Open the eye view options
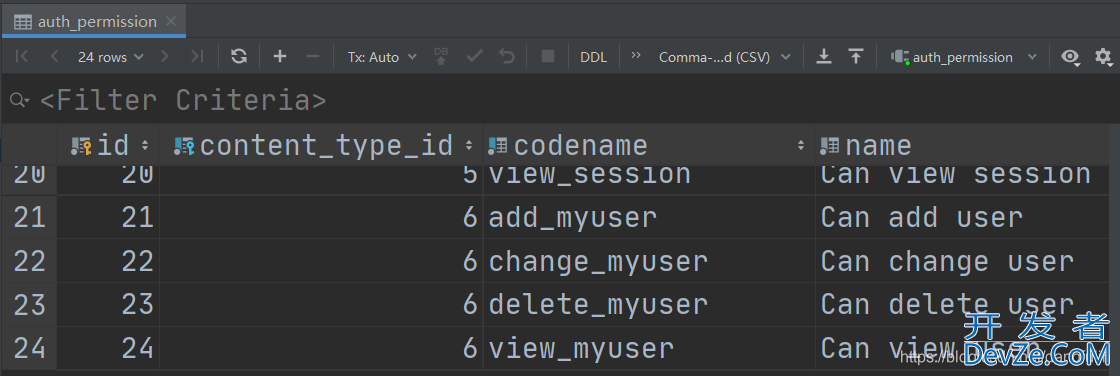 coord(1070,56)
